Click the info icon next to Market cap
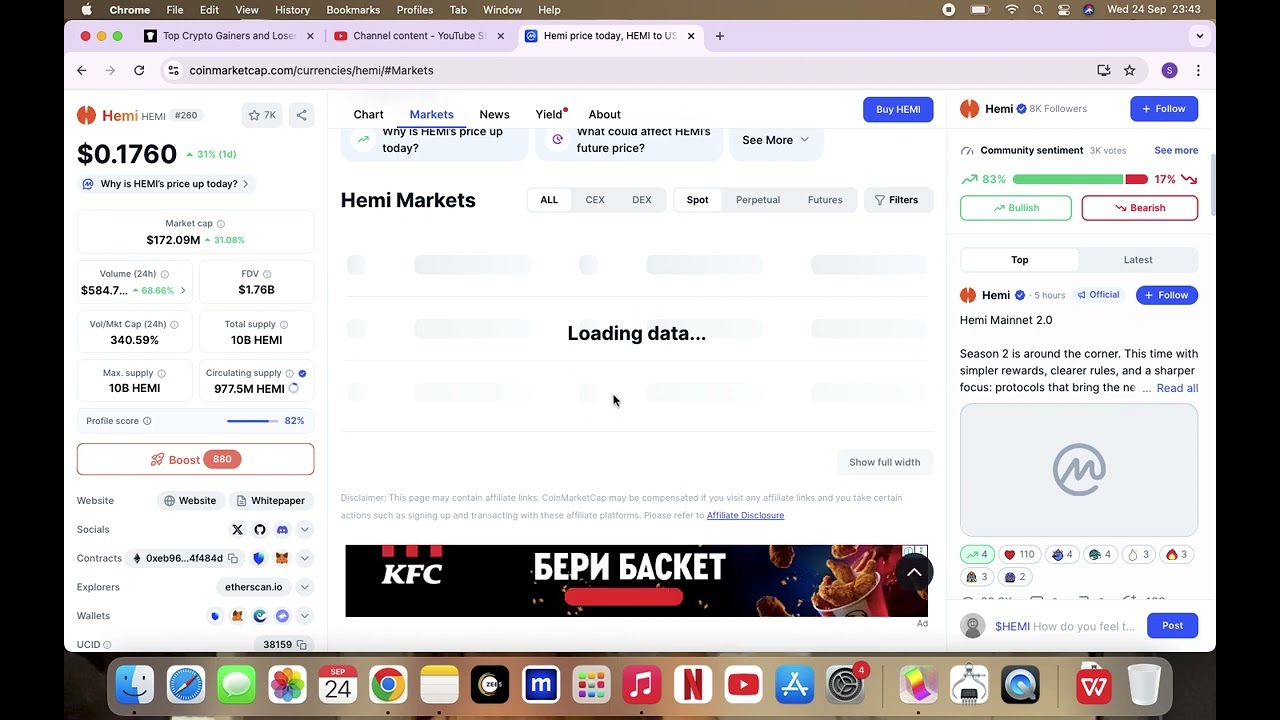This screenshot has height=720, width=1280. (221, 224)
